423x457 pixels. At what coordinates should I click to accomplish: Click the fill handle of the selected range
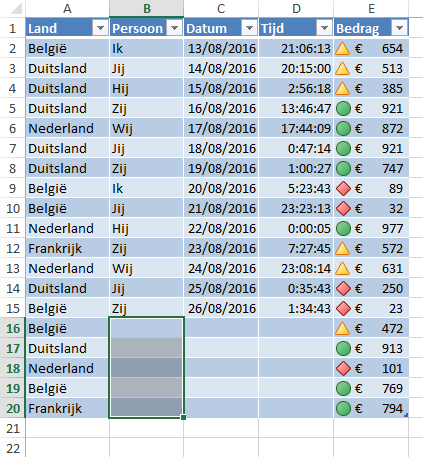tap(183, 417)
